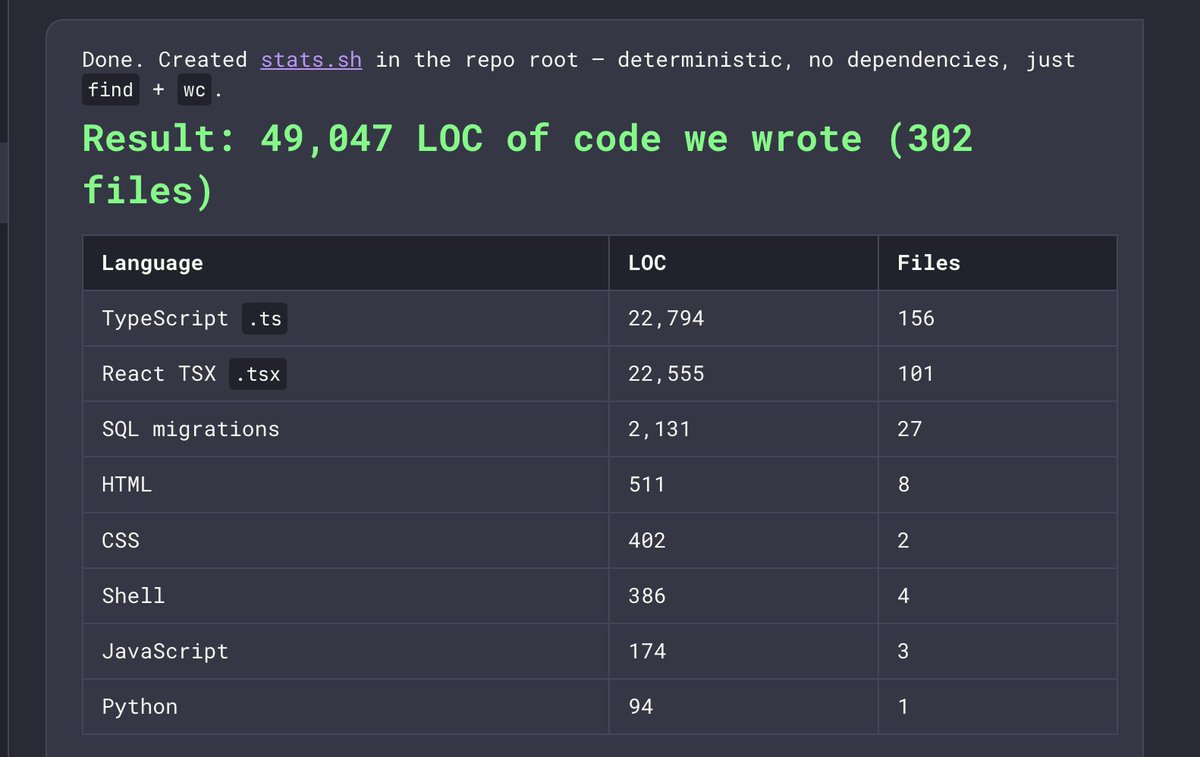Select the Python row label
The width and height of the screenshot is (1200, 757).
click(x=139, y=707)
